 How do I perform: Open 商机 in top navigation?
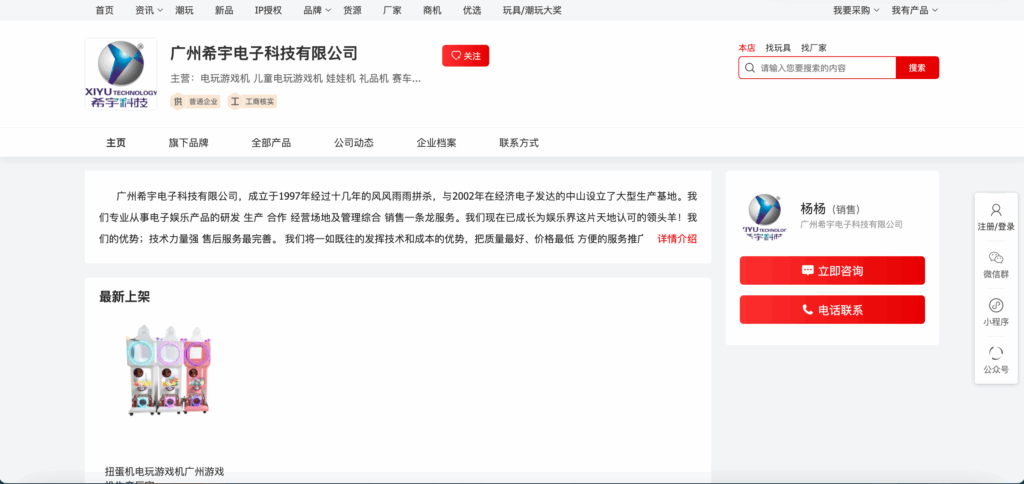click(x=432, y=10)
